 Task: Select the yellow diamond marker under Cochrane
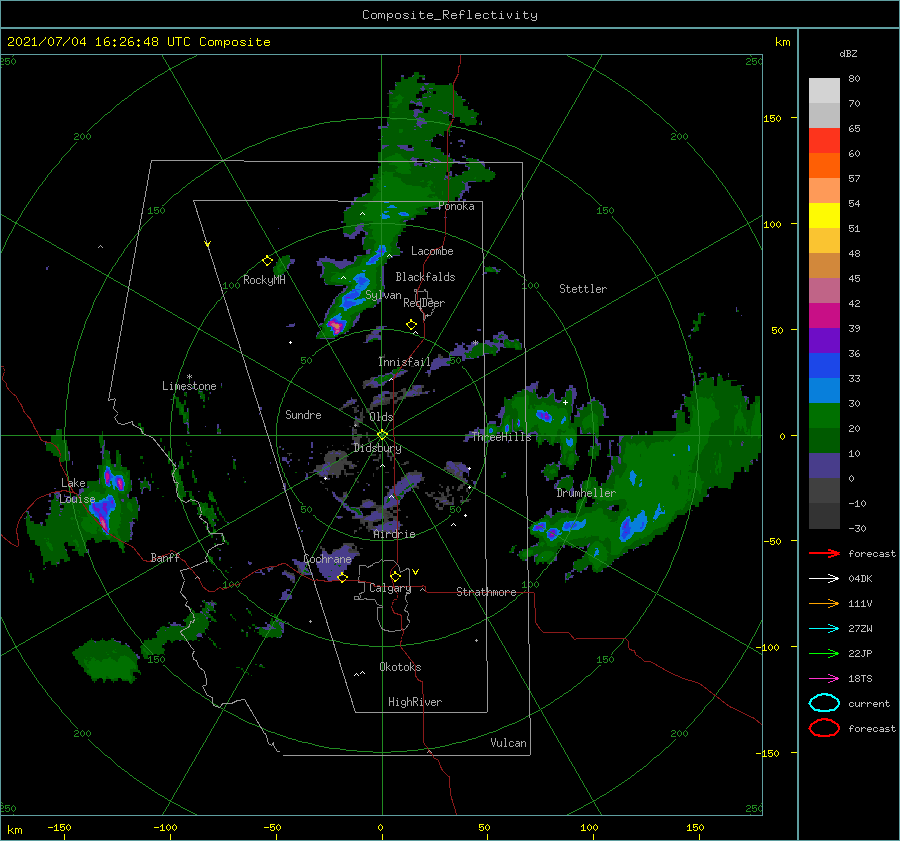343,577
